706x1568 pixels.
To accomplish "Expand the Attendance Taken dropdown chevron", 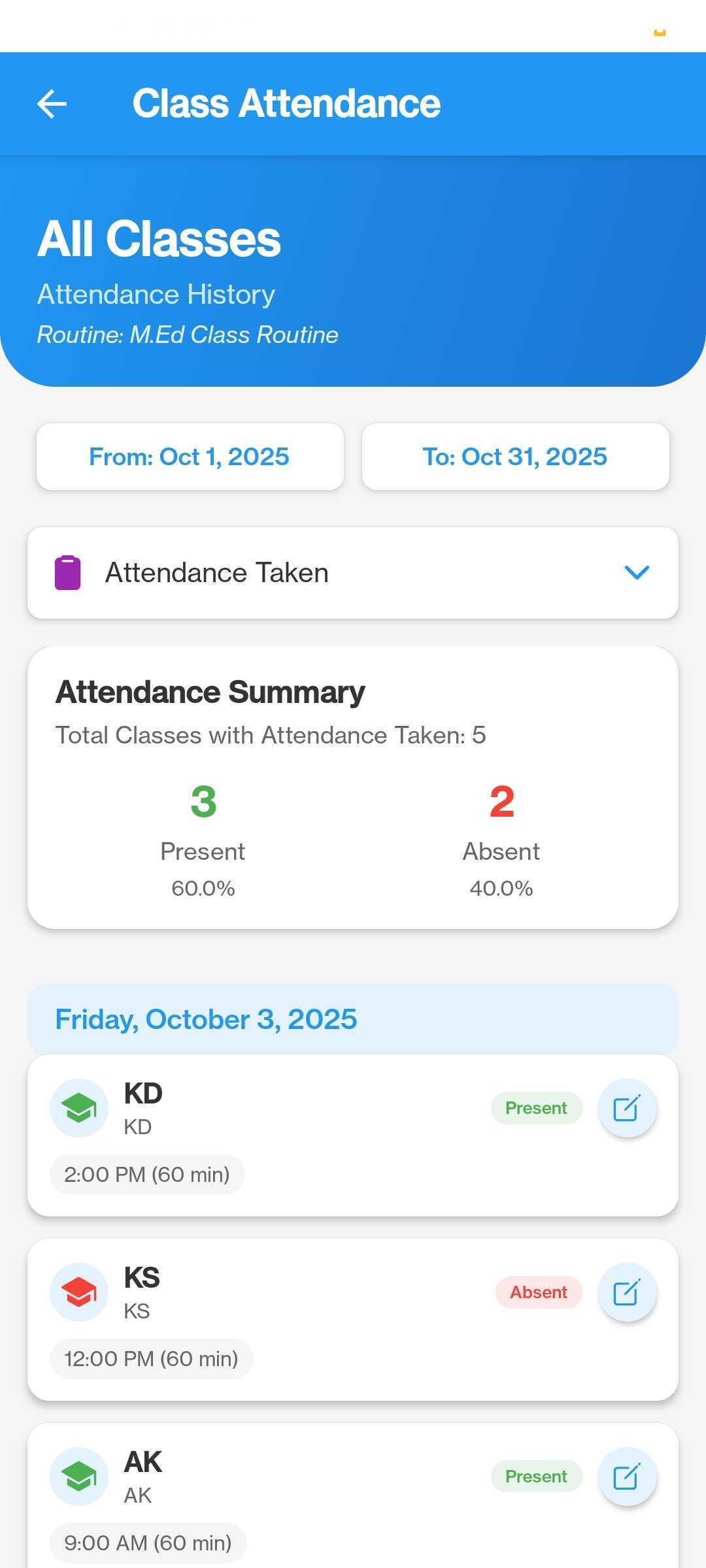I will click(x=637, y=573).
